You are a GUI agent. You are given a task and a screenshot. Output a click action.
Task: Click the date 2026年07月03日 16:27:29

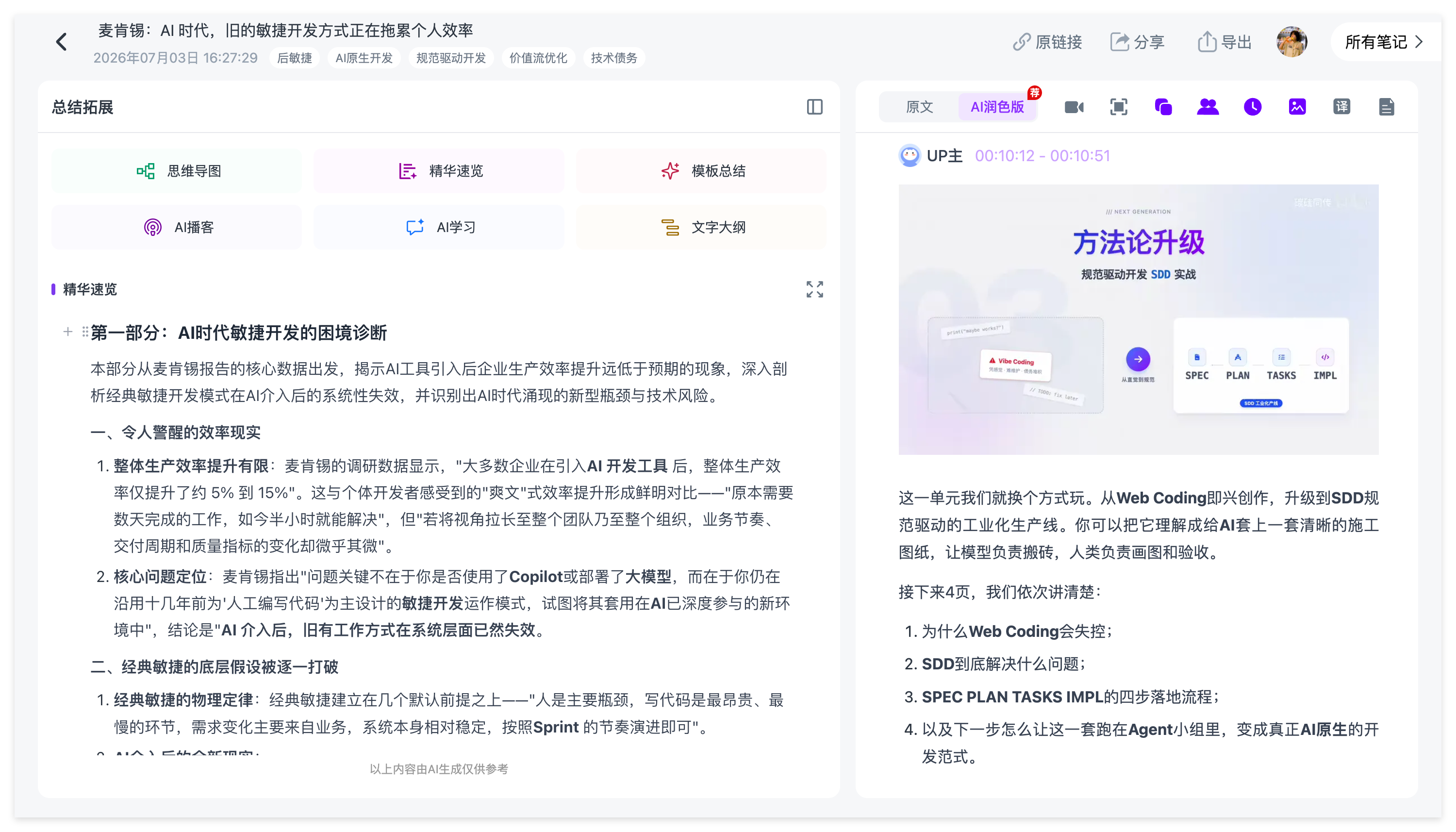[x=175, y=58]
